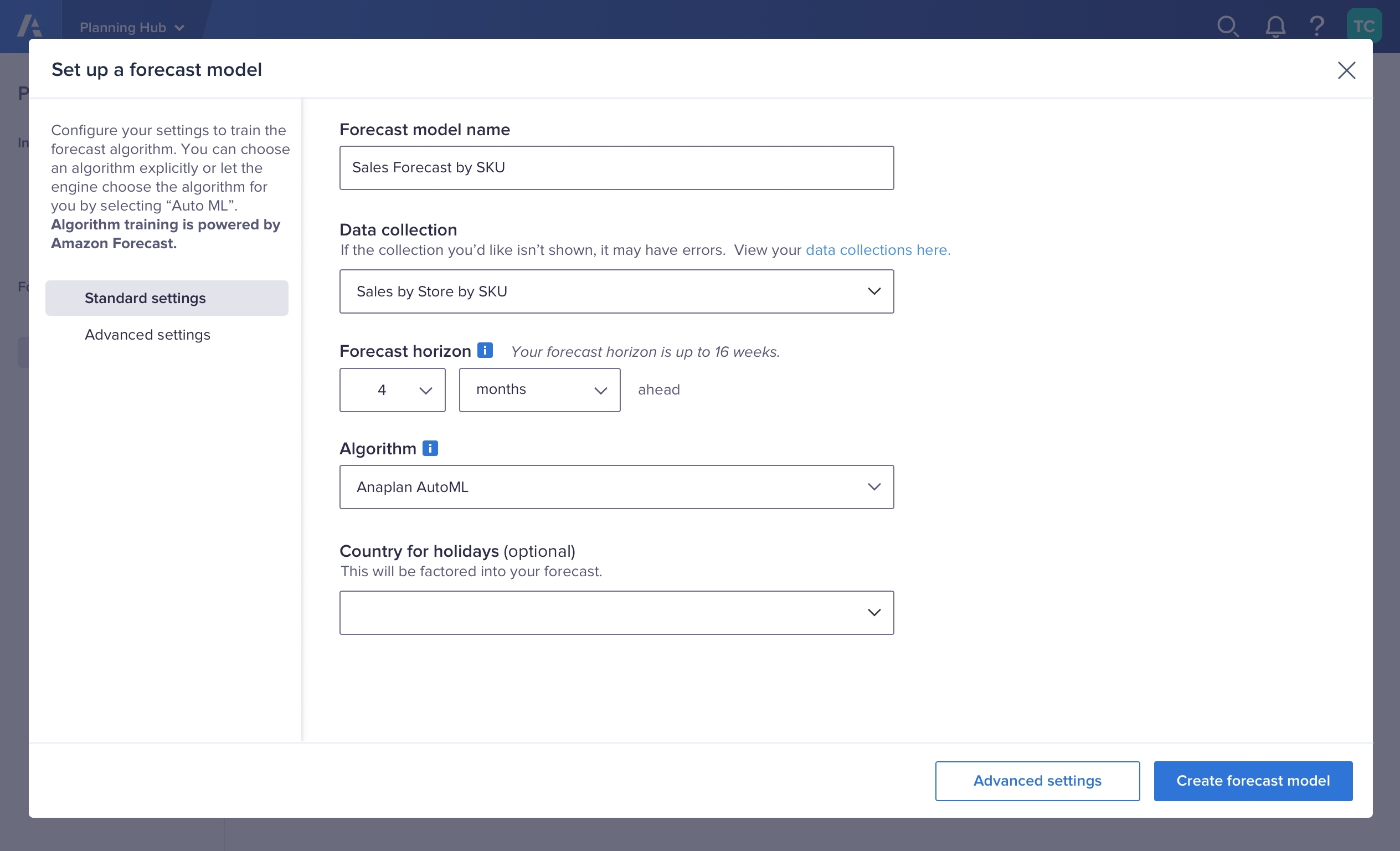Viewport: 1400px width, 851px height.
Task: Close the forecast model dialog via X icon
Action: [1347, 70]
